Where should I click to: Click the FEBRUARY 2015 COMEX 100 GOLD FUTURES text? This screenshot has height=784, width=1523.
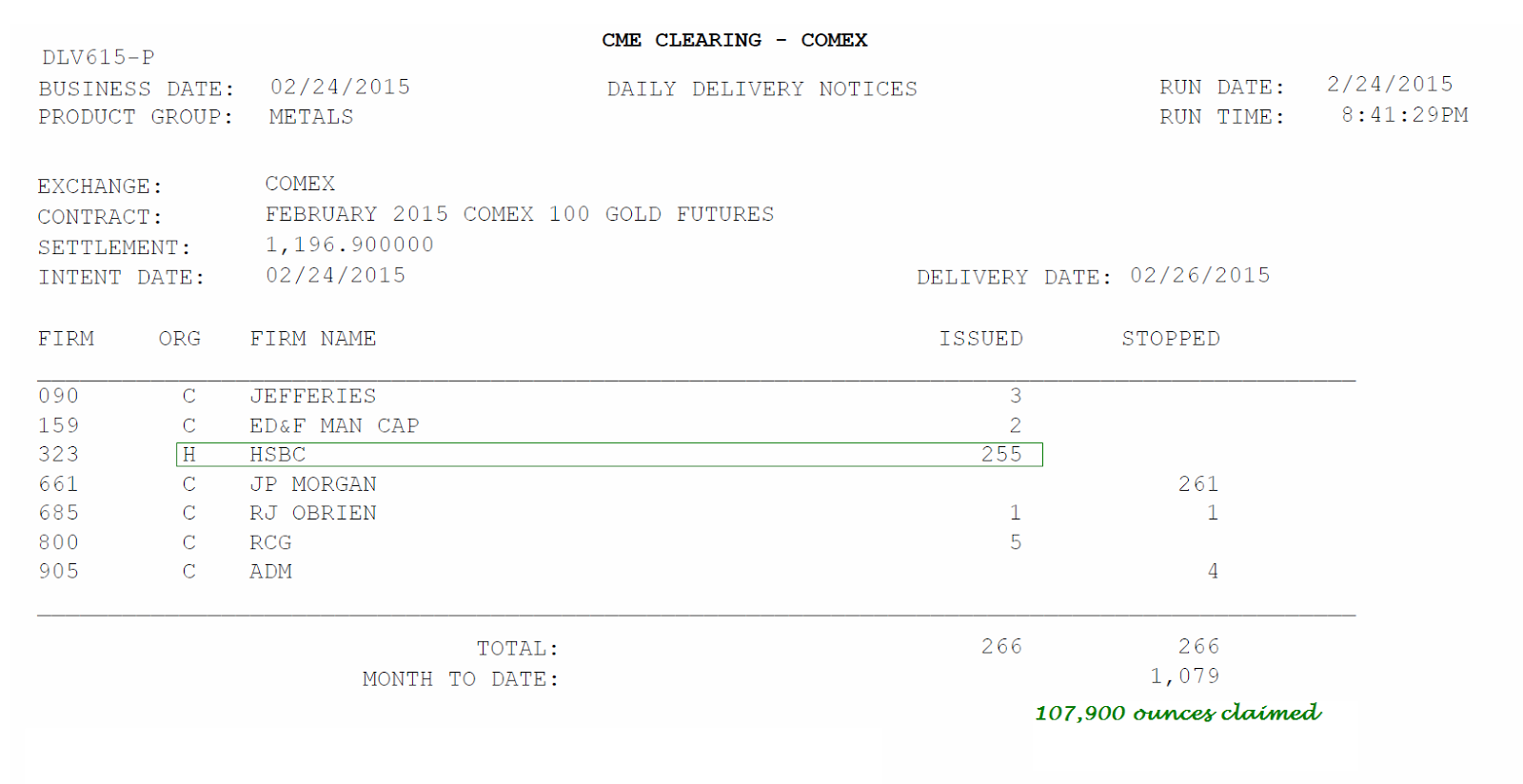pos(519,214)
